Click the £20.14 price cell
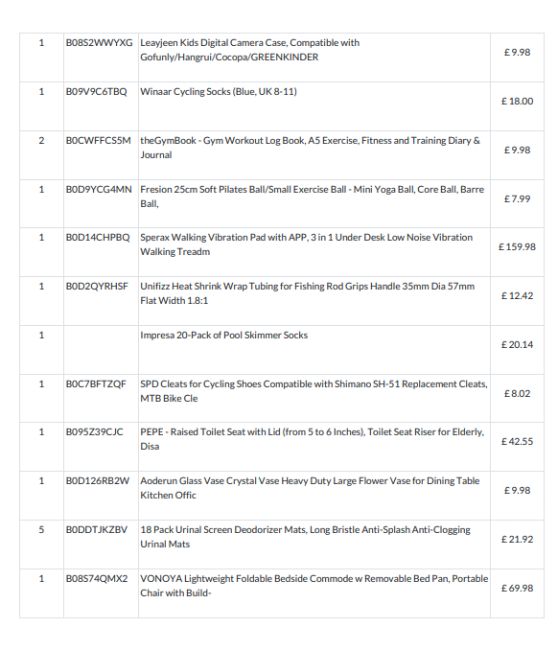The width and height of the screenshot is (558, 650). (x=517, y=345)
